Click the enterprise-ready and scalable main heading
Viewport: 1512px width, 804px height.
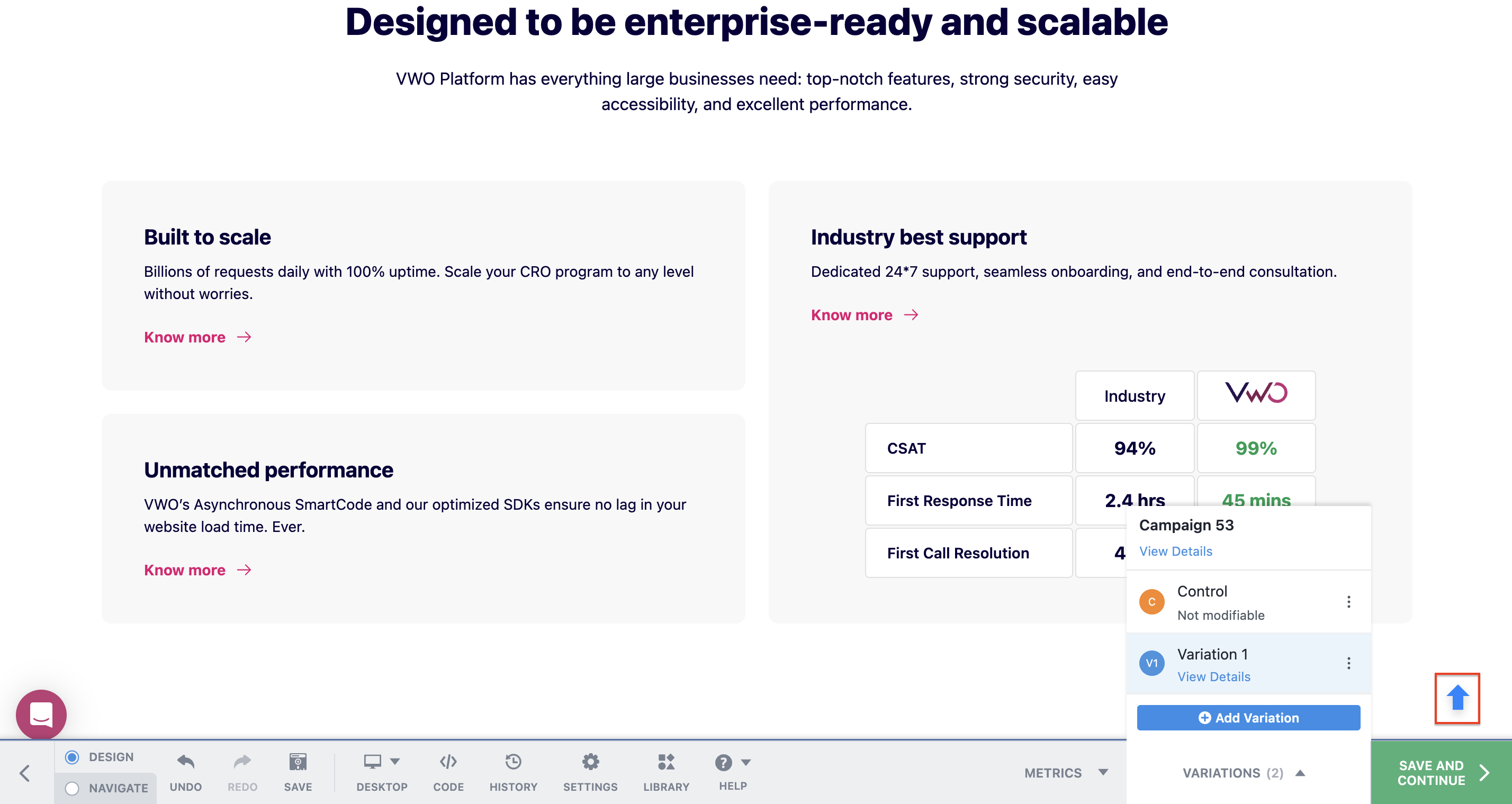click(756, 22)
